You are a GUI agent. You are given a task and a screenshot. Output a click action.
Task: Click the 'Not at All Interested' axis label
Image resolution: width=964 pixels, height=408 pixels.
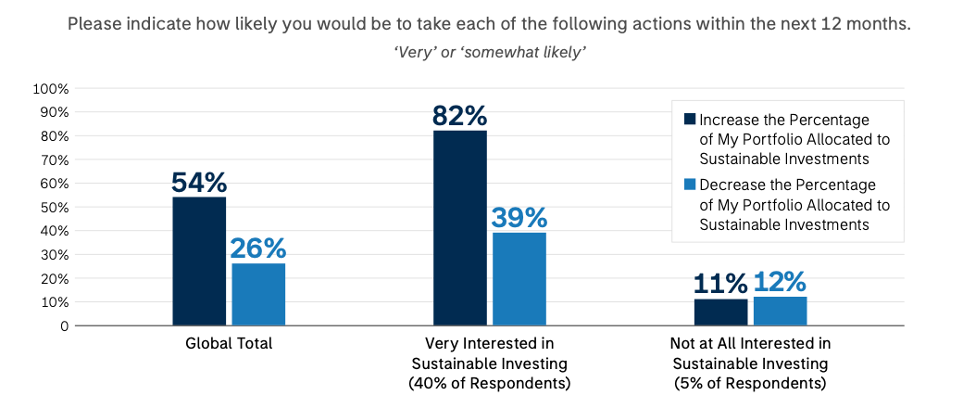tap(751, 363)
